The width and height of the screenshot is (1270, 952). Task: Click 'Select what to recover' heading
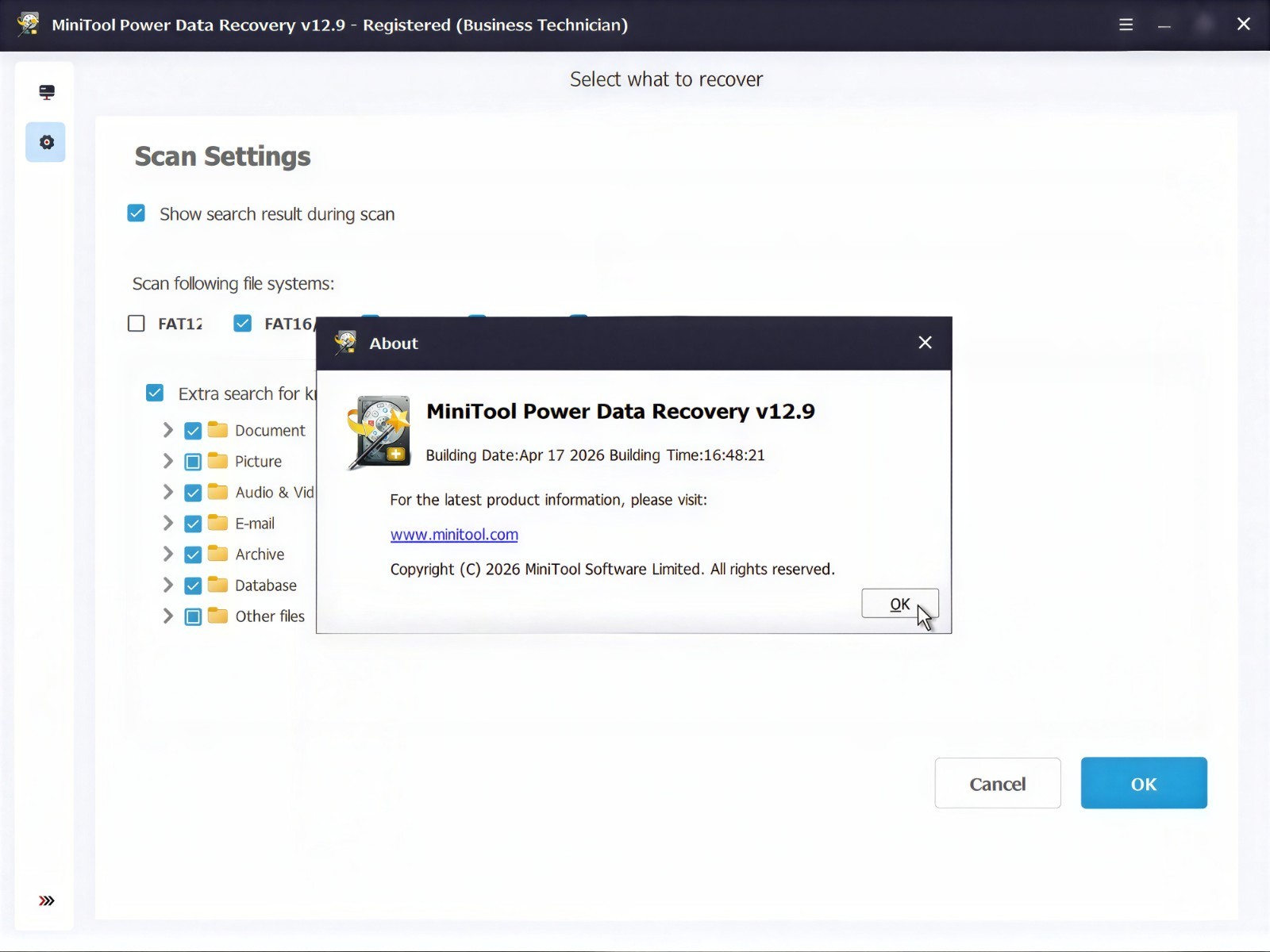pyautogui.click(x=666, y=79)
